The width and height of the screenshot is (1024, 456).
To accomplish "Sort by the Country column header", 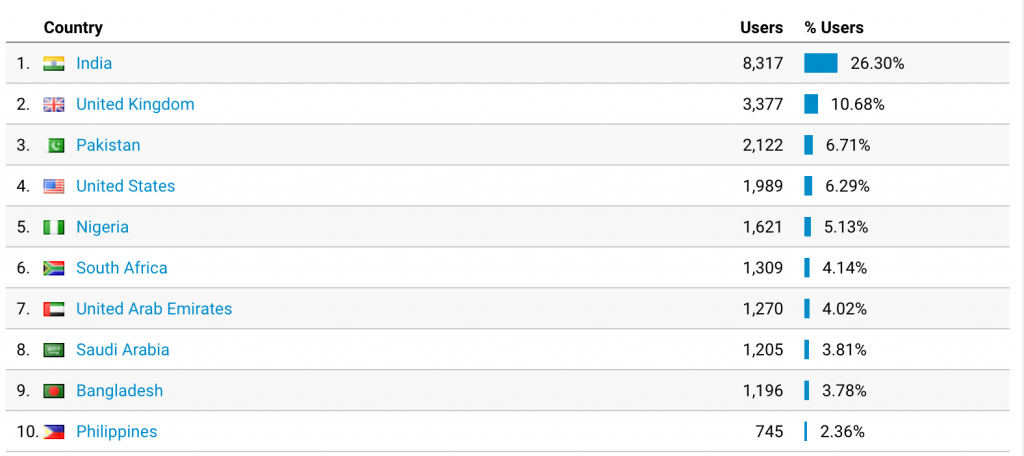I will (x=73, y=28).
